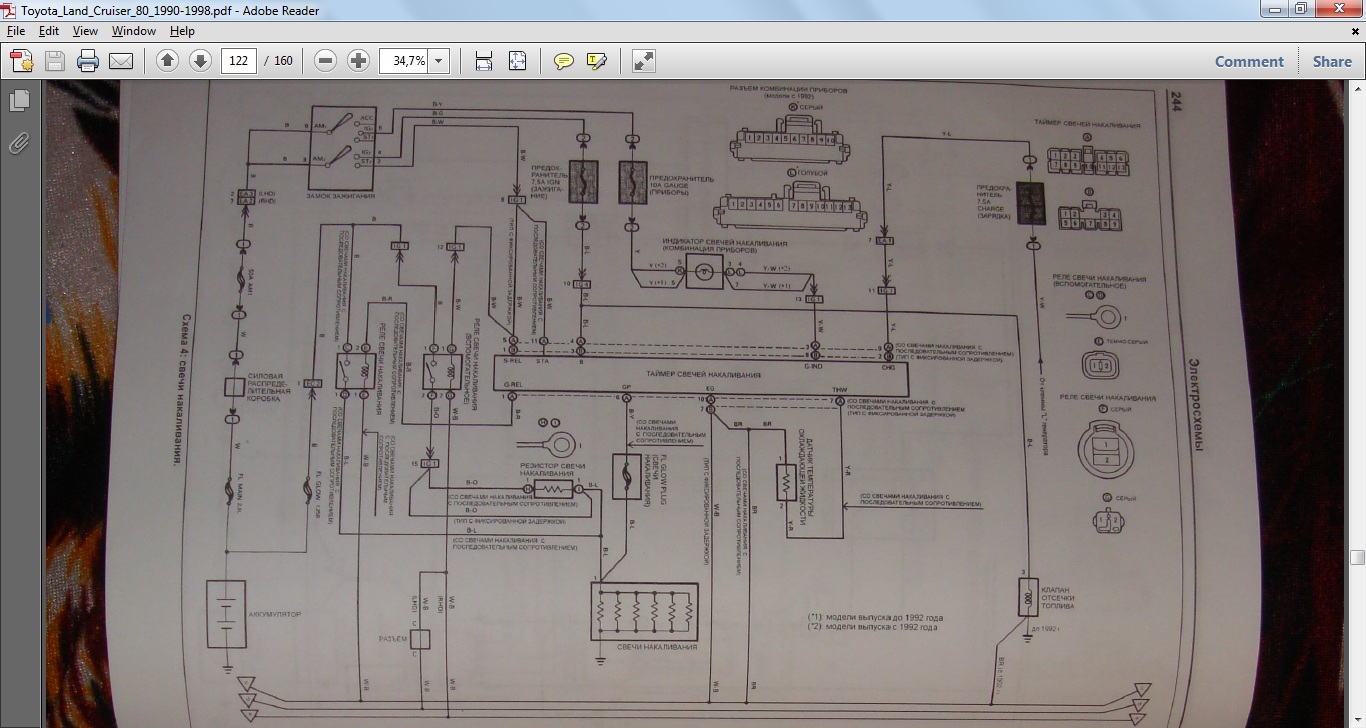Click the scrolling mode icon
Viewport: 1366px width, 728px height.
tap(484, 61)
